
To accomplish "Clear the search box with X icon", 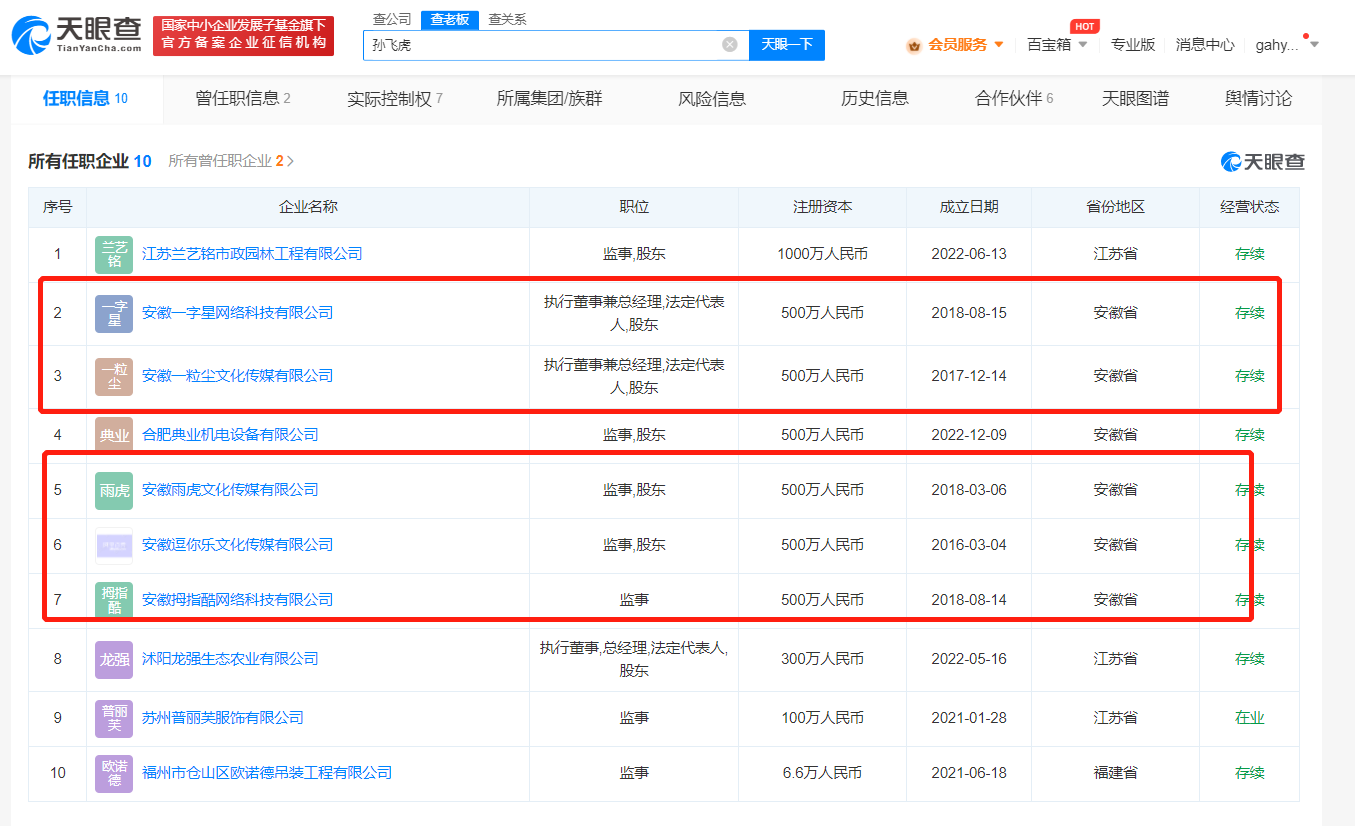I will (730, 44).
